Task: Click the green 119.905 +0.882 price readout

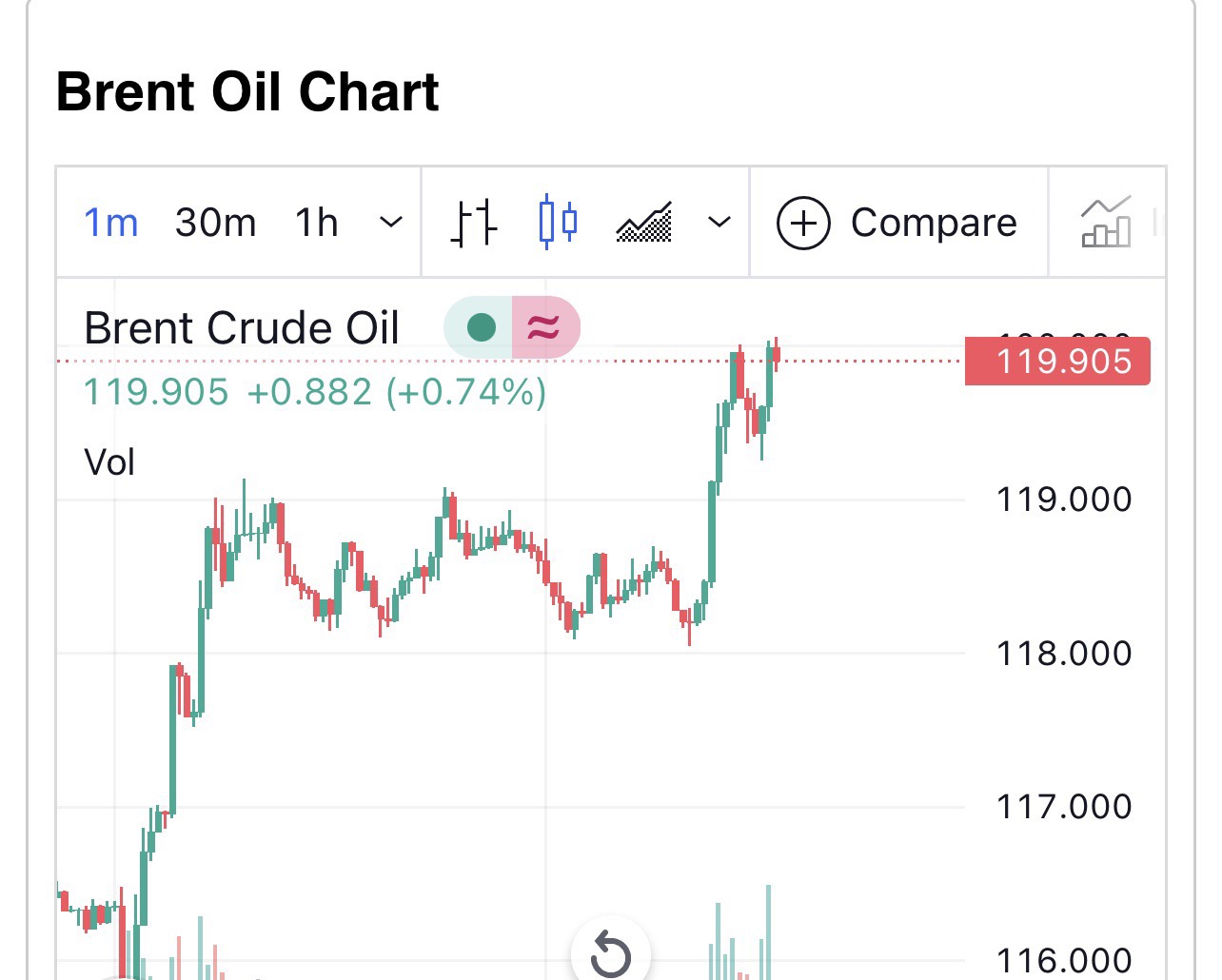Action: click(314, 392)
